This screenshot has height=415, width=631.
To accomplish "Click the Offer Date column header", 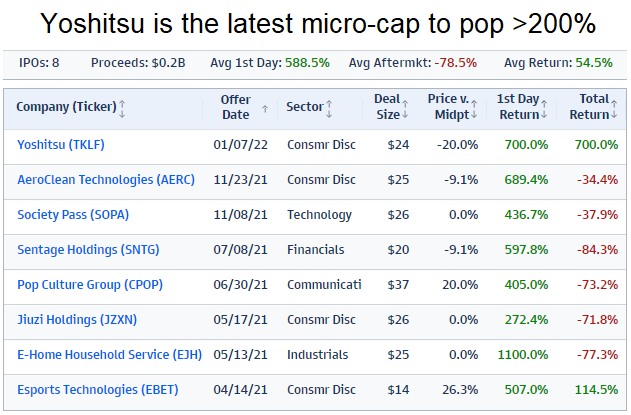I will tap(236, 107).
